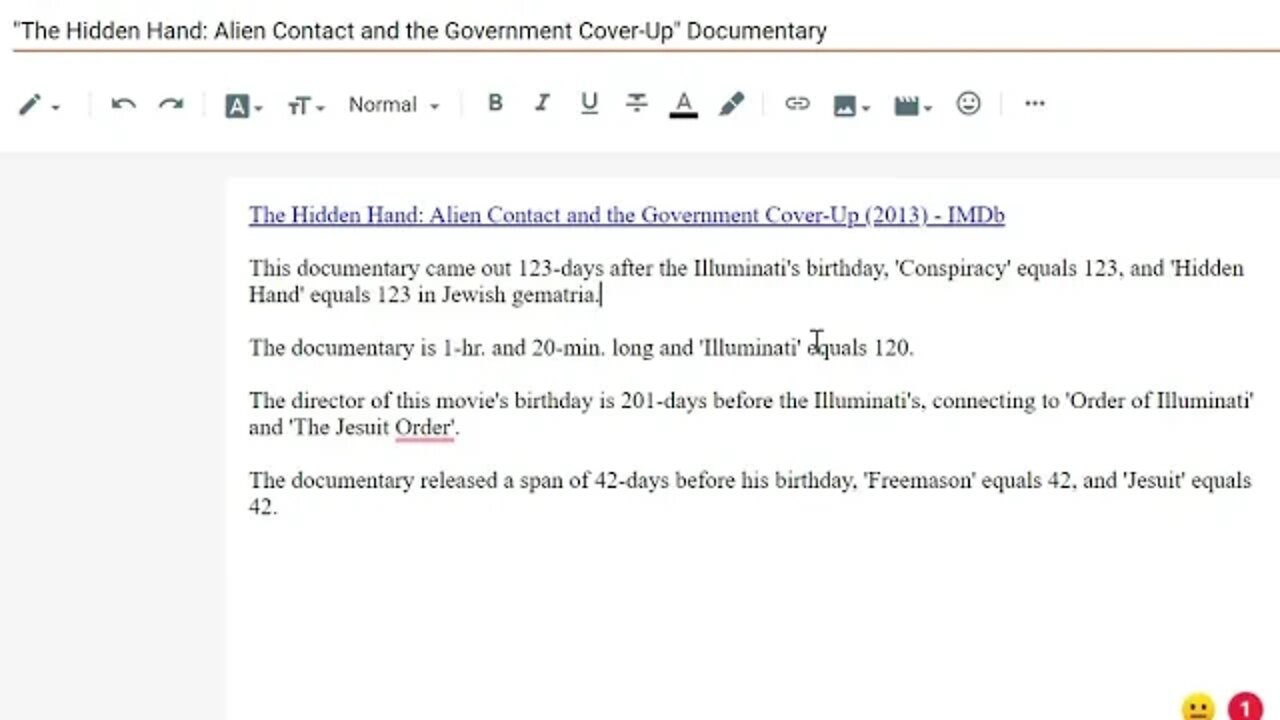Expand the pencil mode dropdown arrow
The height and width of the screenshot is (720, 1280).
[55, 107]
